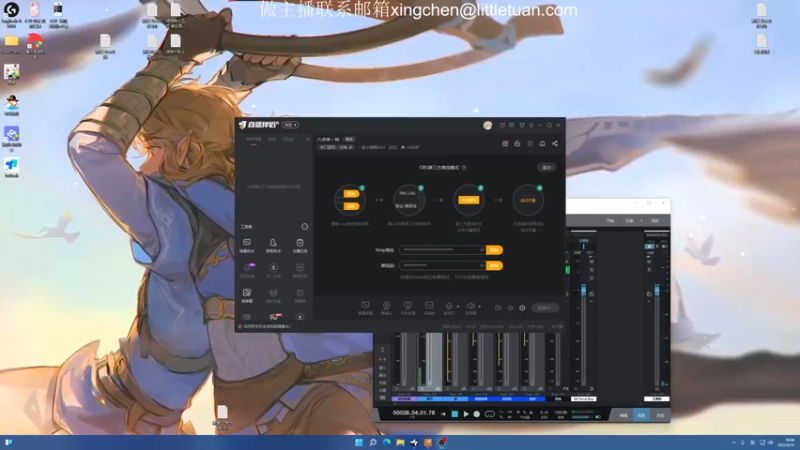Click the far-right channel fader knob in DAW
This screenshot has width=800, height=450.
(x=657, y=290)
